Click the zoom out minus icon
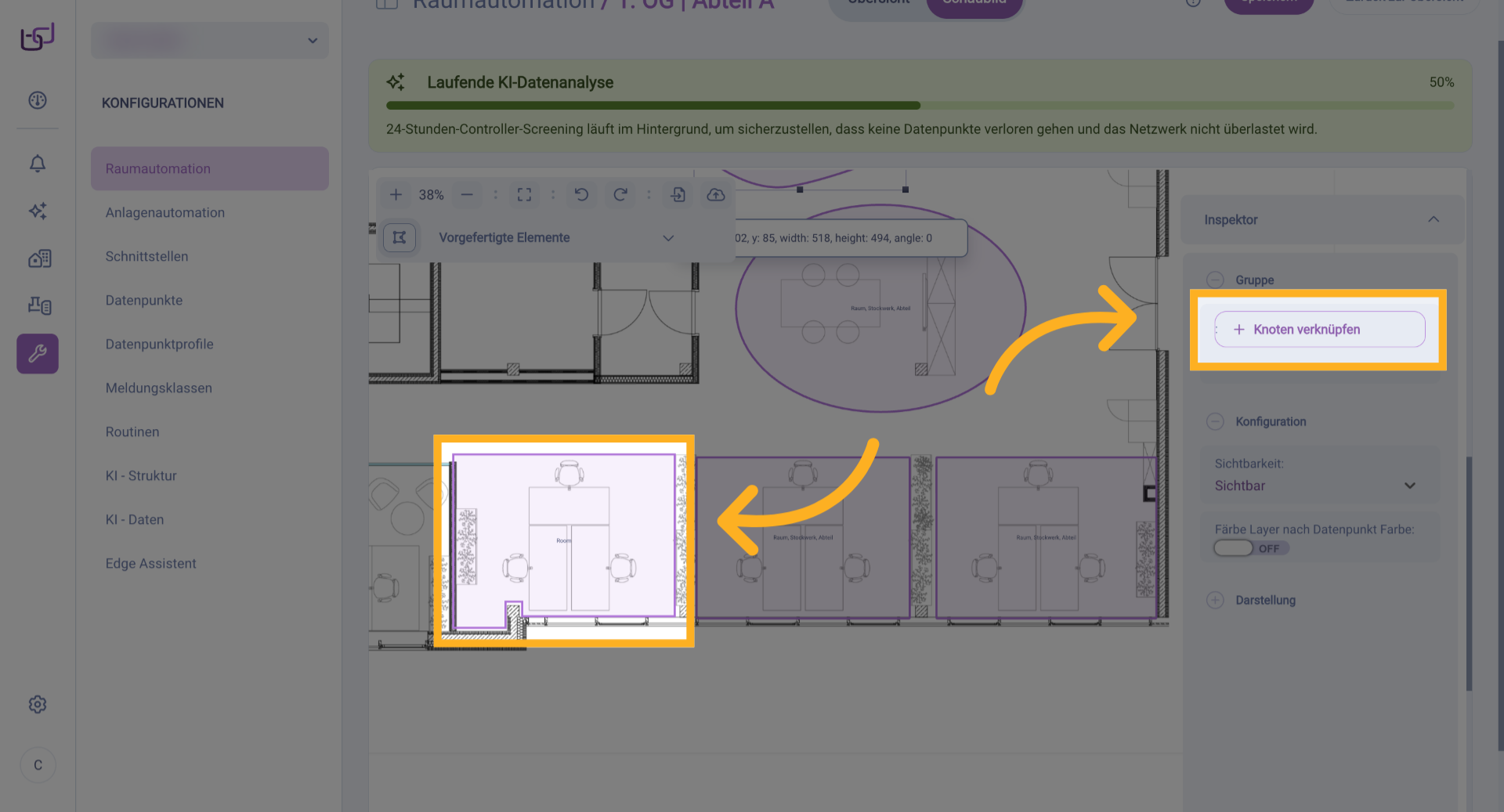 [467, 195]
